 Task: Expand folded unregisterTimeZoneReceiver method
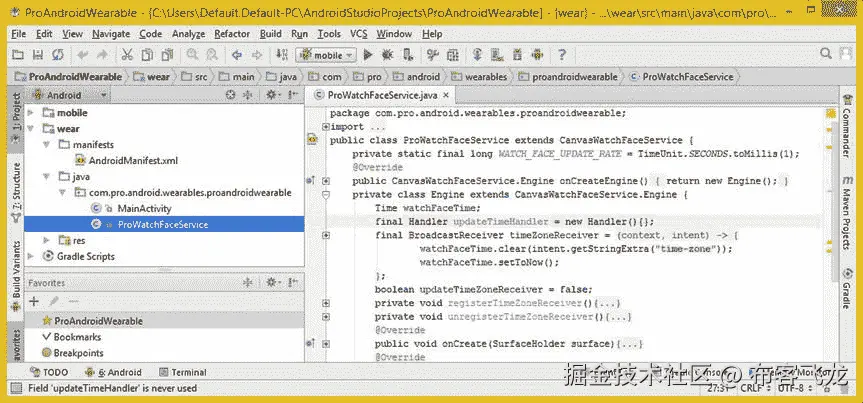coord(326,317)
